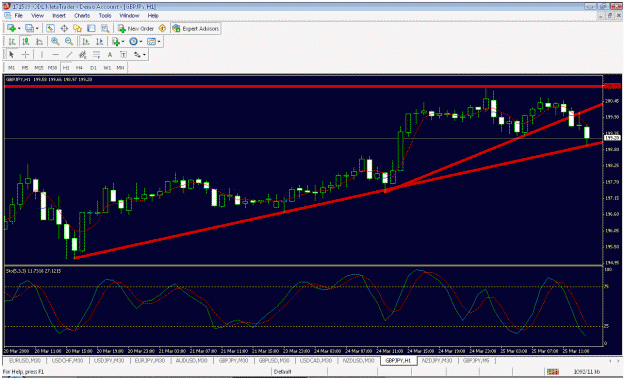Open the View menu
This screenshot has height=378, width=625.
click(x=37, y=16)
